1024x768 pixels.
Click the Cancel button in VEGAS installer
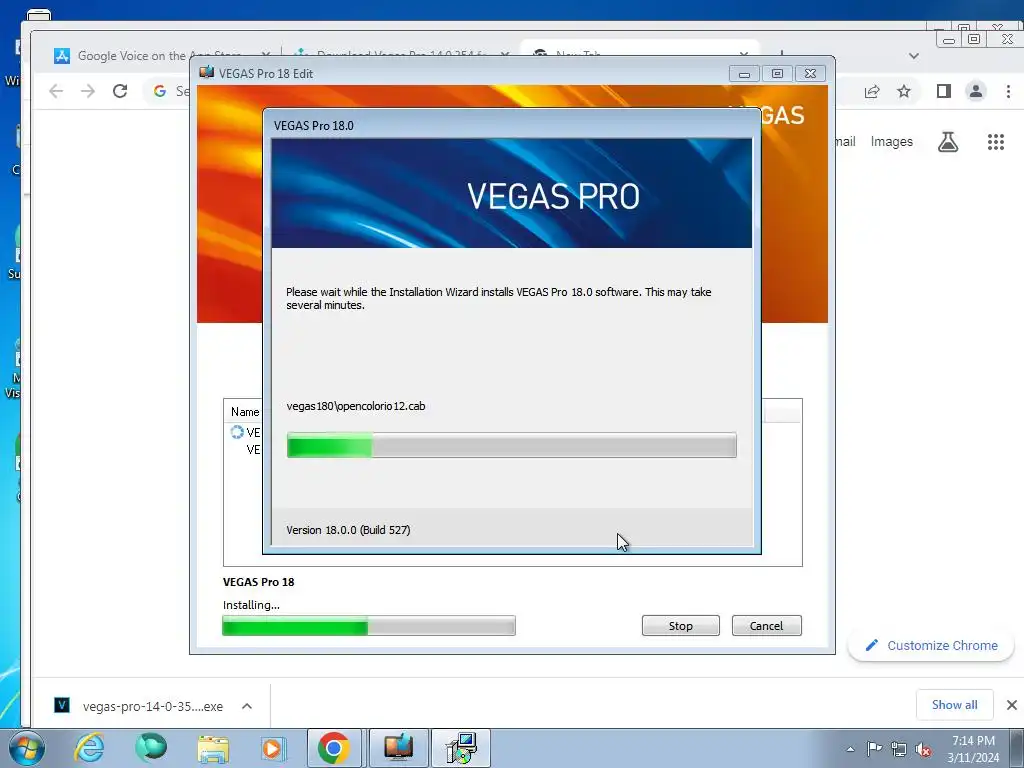[766, 626]
